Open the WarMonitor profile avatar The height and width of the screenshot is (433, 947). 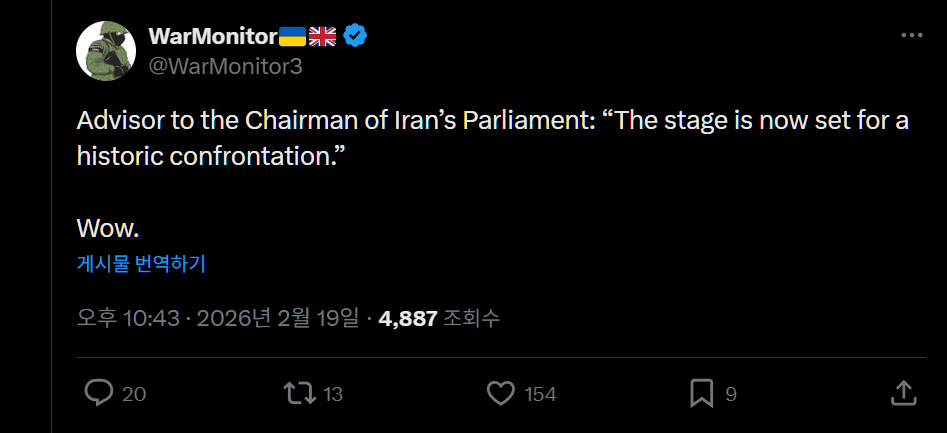point(106,50)
